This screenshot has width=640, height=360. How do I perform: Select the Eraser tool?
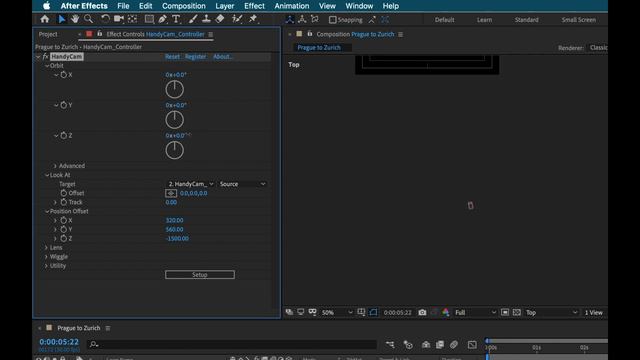[x=220, y=19]
